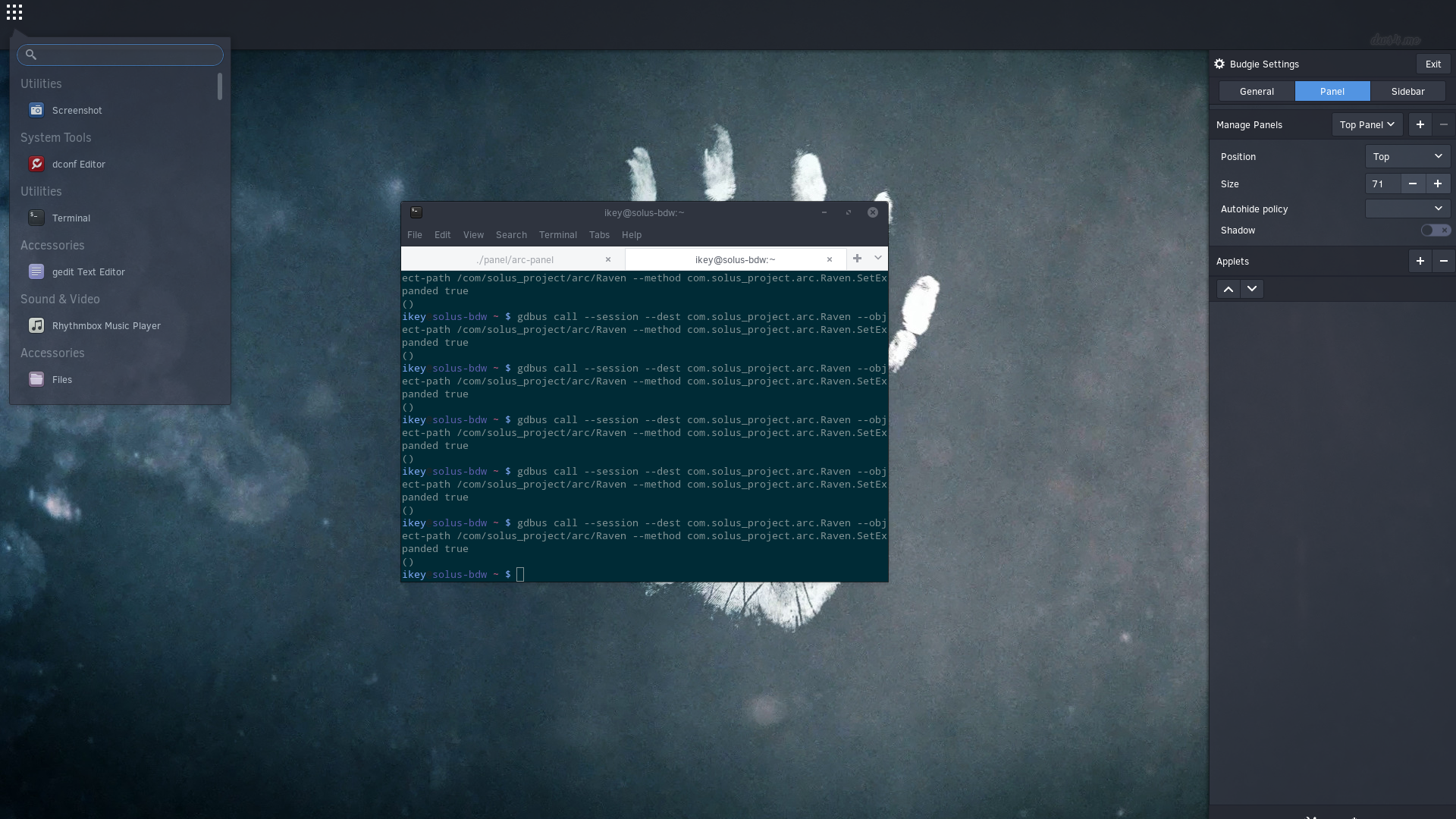
Task: Open the terminal Tabs menu
Action: pyautogui.click(x=599, y=235)
